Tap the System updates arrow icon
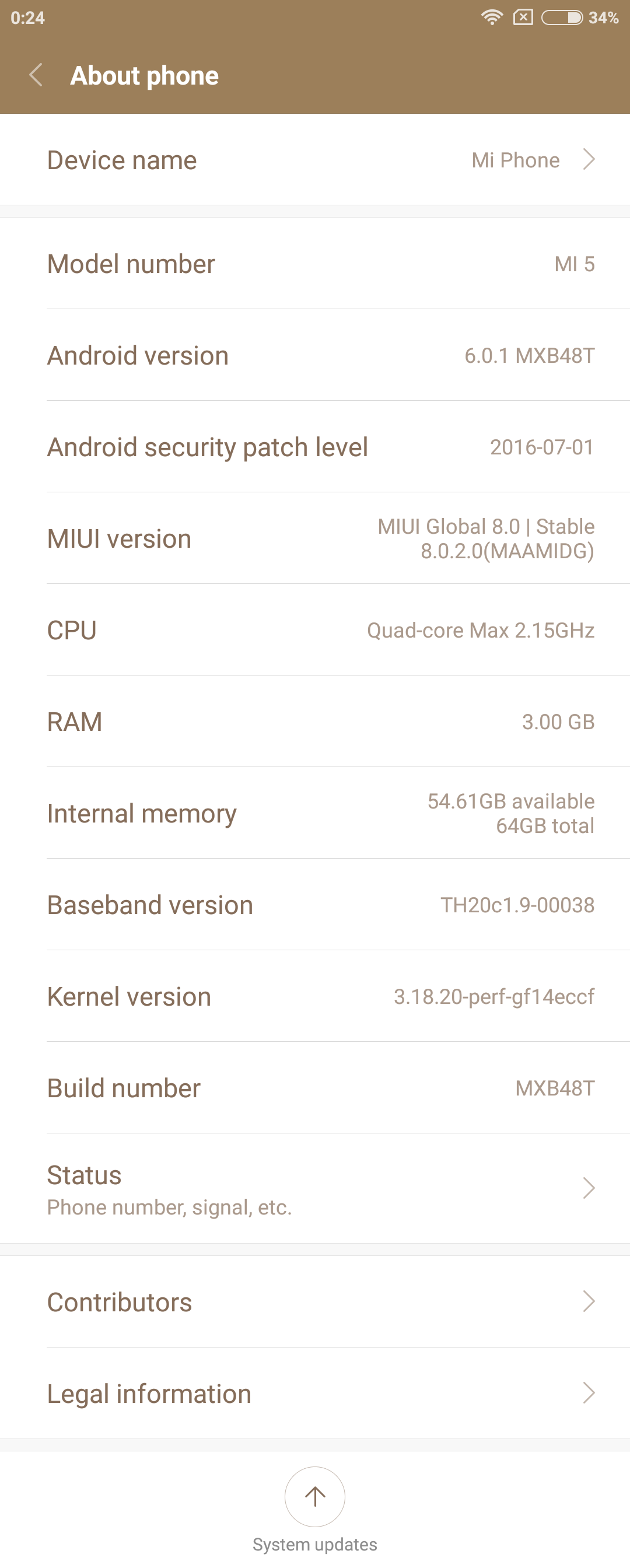Screen dimensions: 630x1568 pyautogui.click(x=314, y=1496)
